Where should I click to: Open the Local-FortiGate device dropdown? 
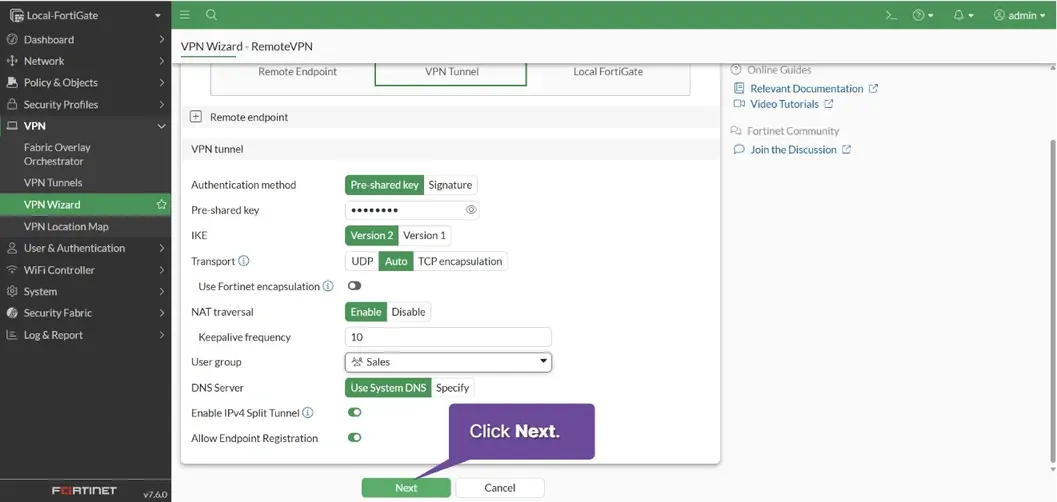[x=86, y=15]
